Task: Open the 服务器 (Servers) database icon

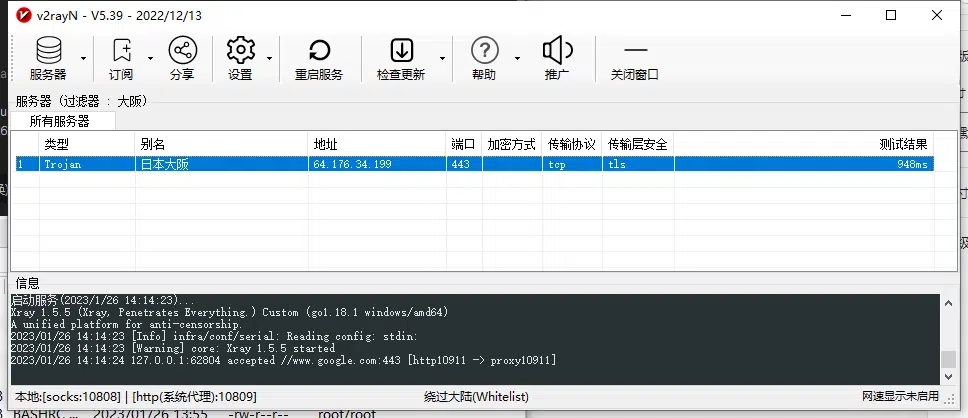Action: pos(48,51)
